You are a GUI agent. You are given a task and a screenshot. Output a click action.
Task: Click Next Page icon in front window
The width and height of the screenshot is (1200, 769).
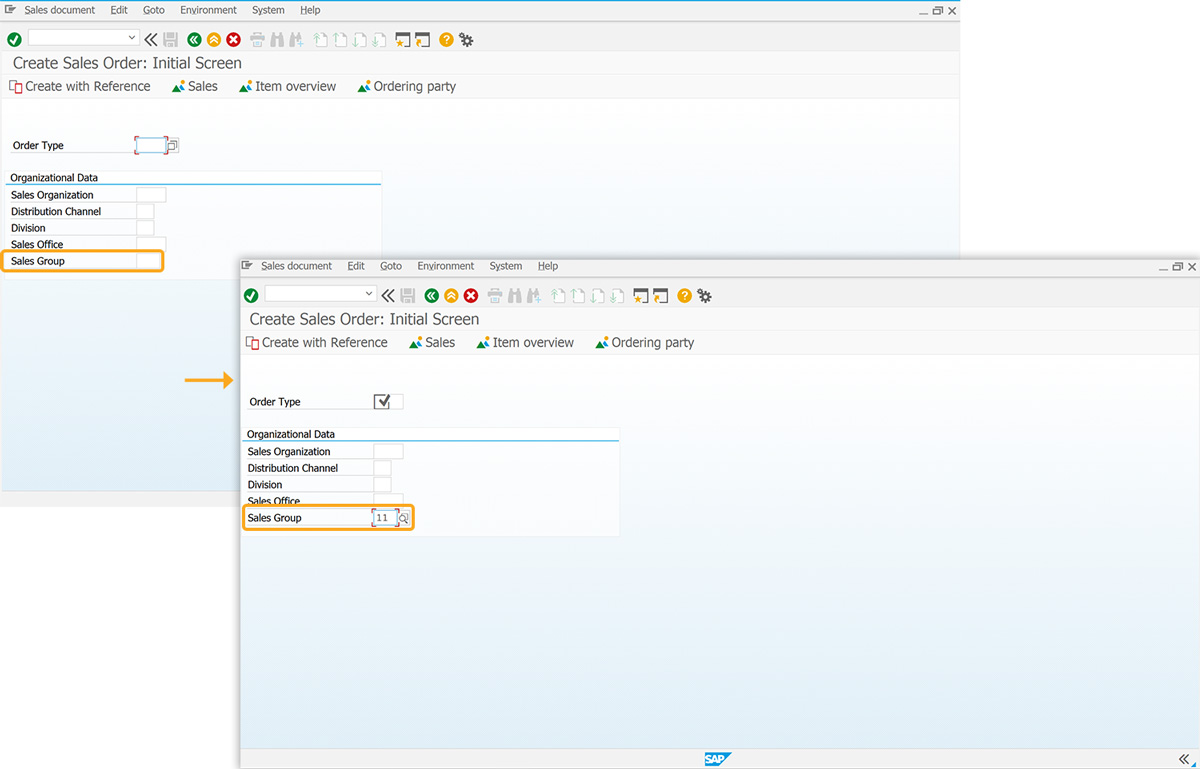click(596, 296)
